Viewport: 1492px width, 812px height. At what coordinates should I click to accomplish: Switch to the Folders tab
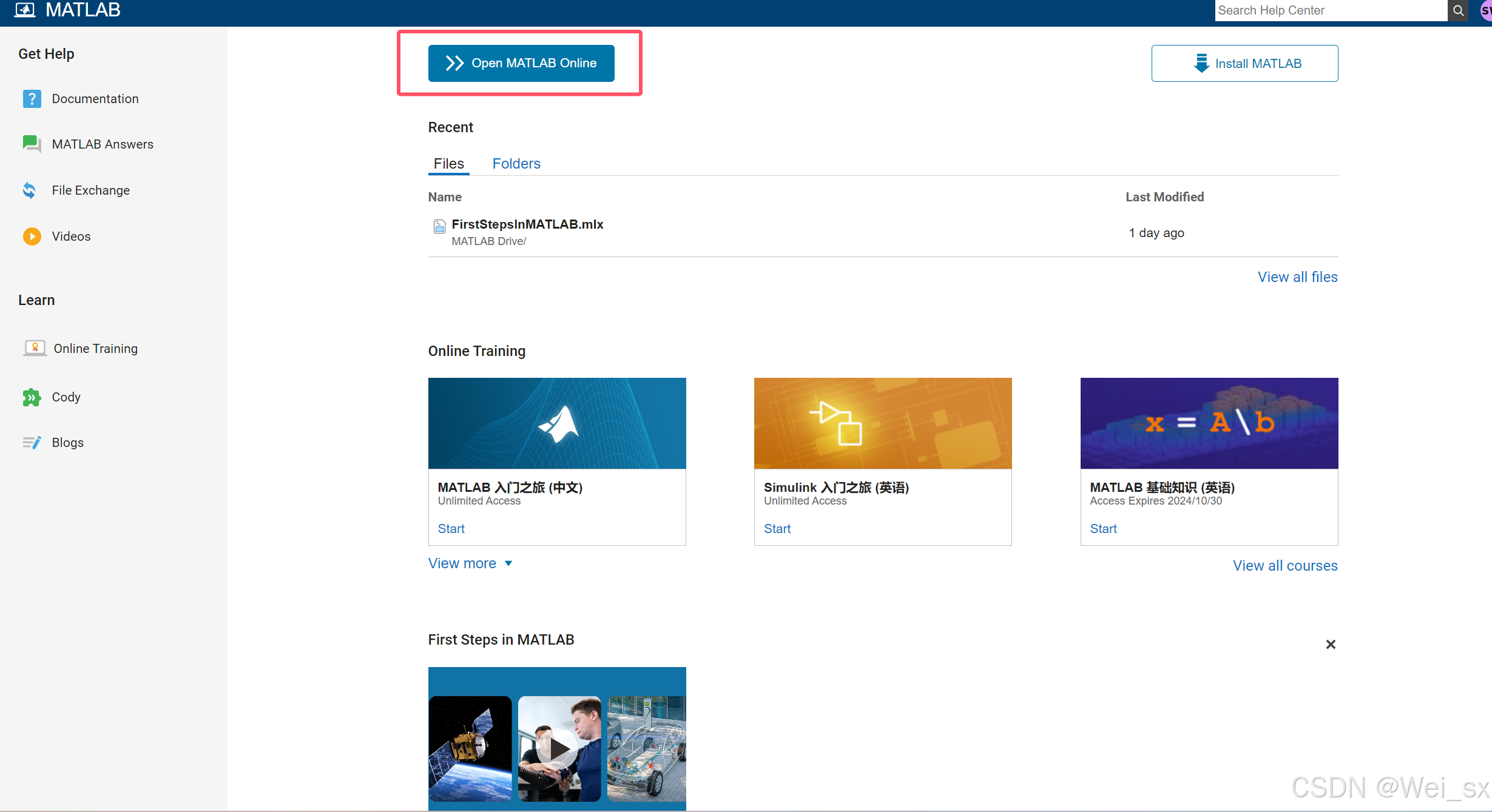tap(516, 164)
